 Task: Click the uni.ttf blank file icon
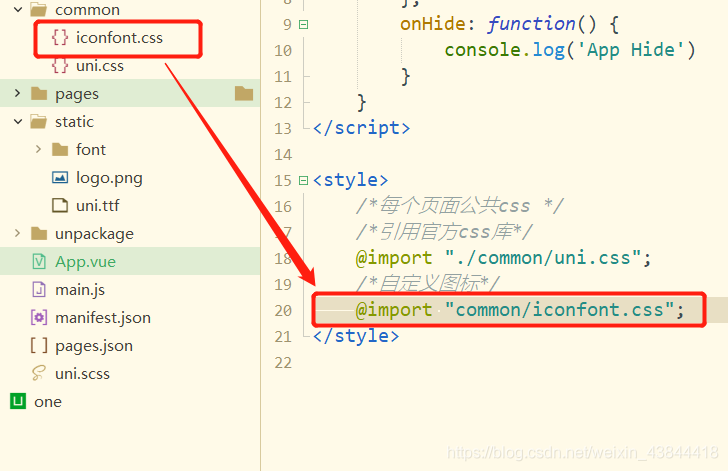point(60,205)
